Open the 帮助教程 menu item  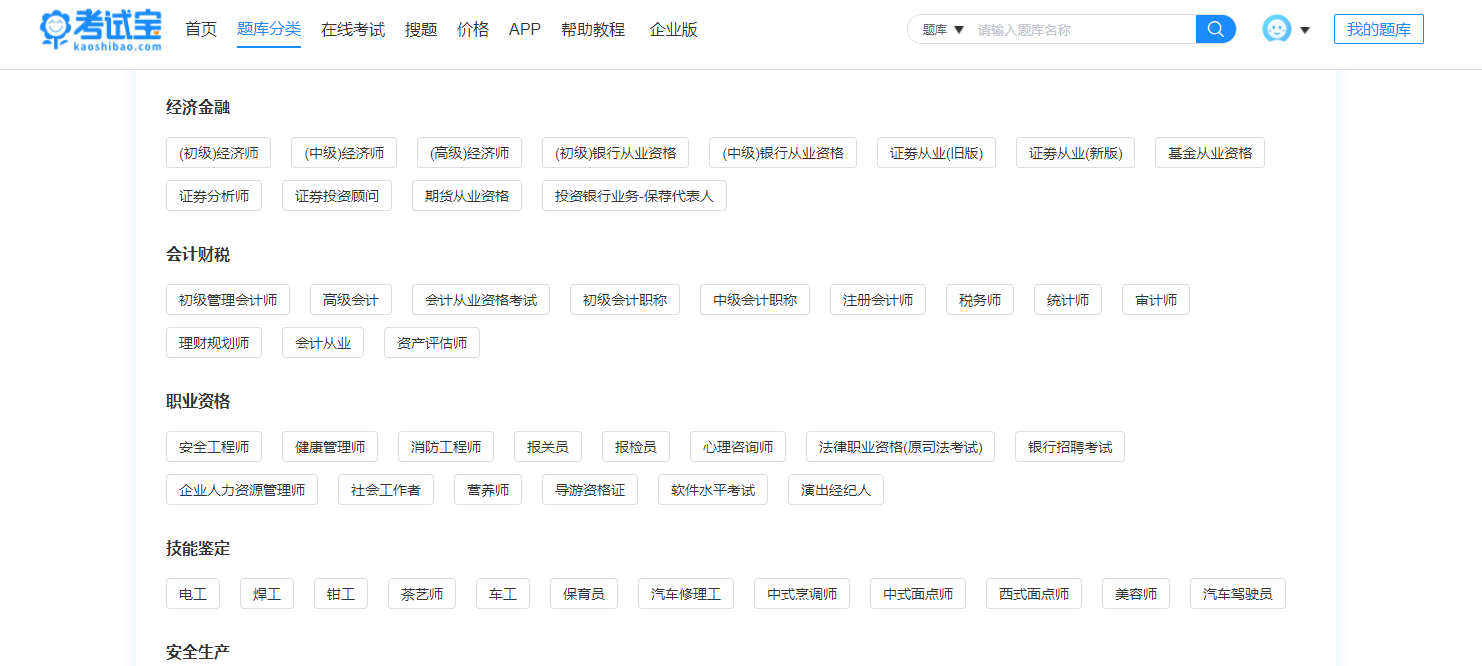coord(593,29)
